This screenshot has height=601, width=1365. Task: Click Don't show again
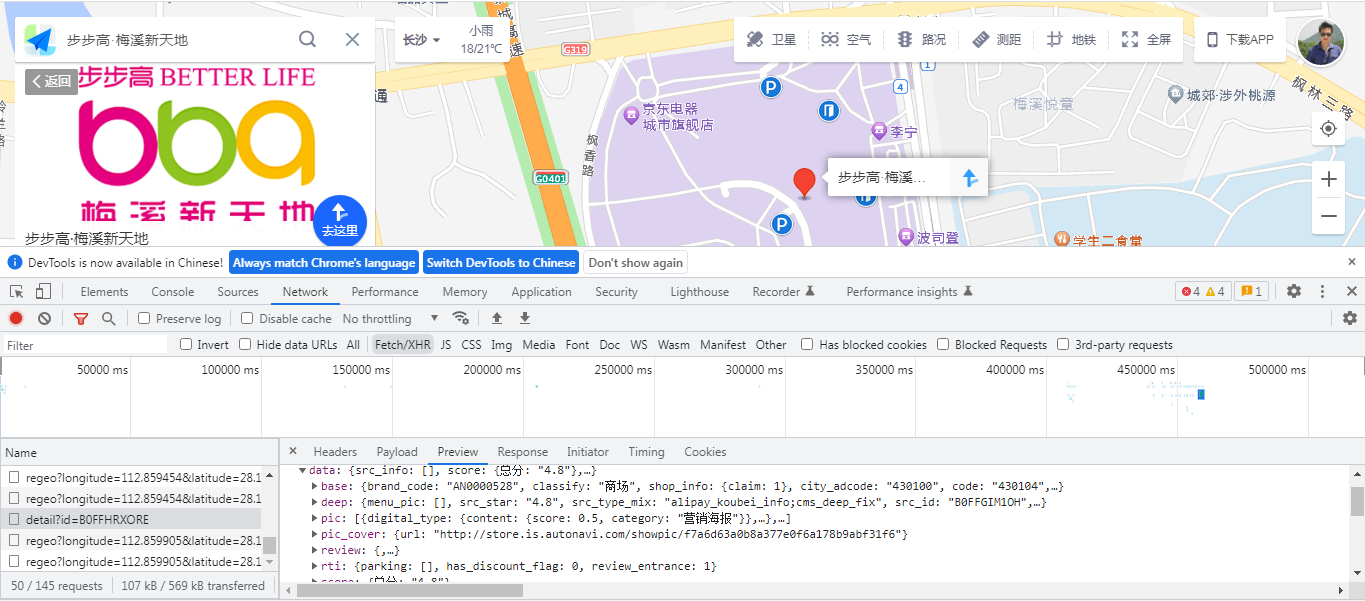(x=636, y=263)
